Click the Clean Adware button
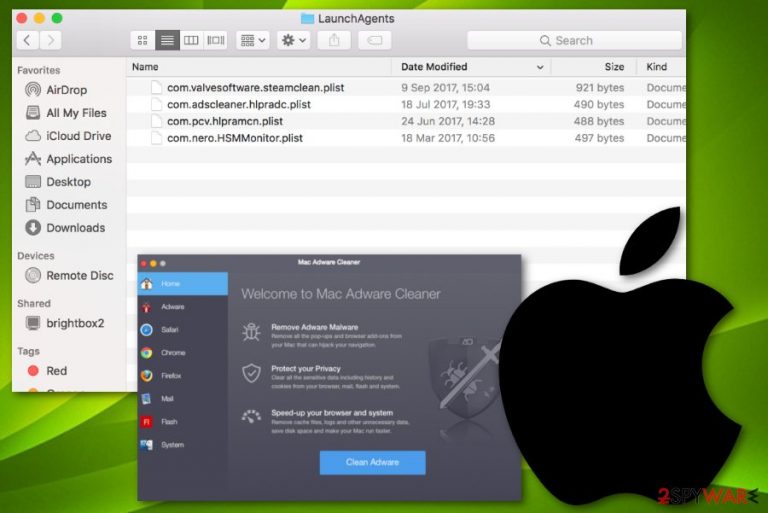This screenshot has height=513, width=768. point(372,463)
